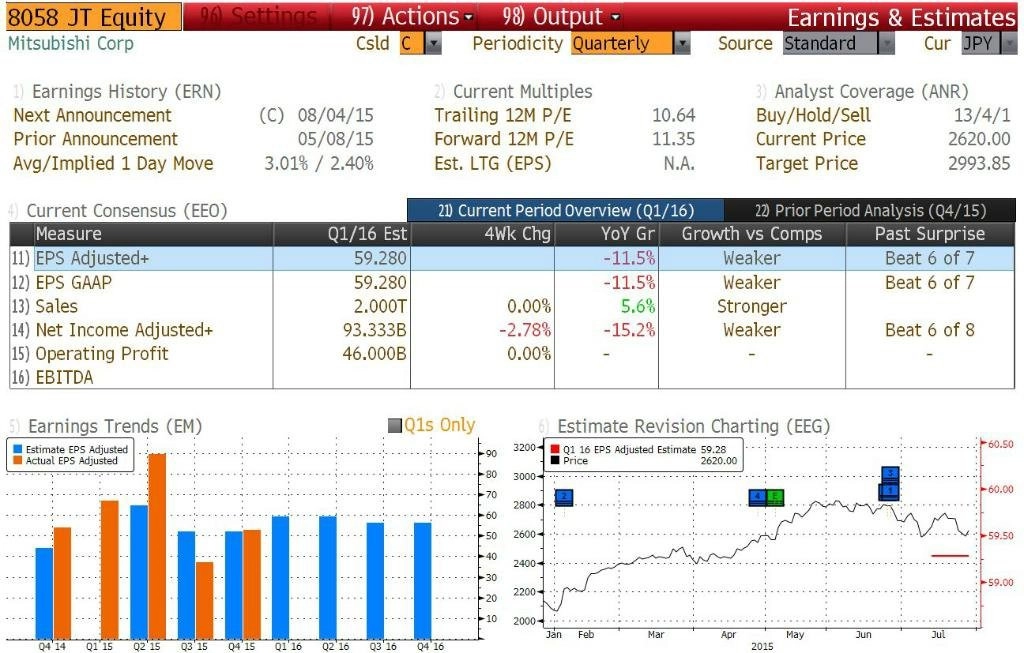Click the green marker icon near May
Viewport: 1024px width, 653px height.
point(775,498)
